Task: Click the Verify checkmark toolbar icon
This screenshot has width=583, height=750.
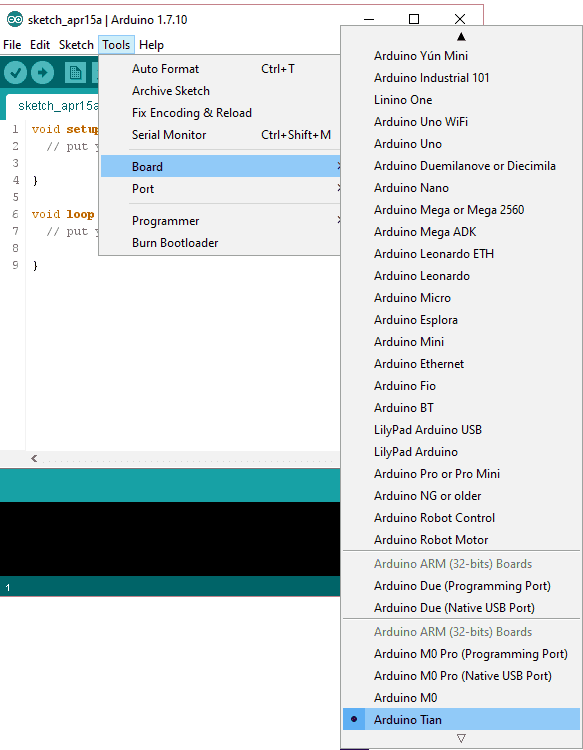Action: pyautogui.click(x=15, y=73)
